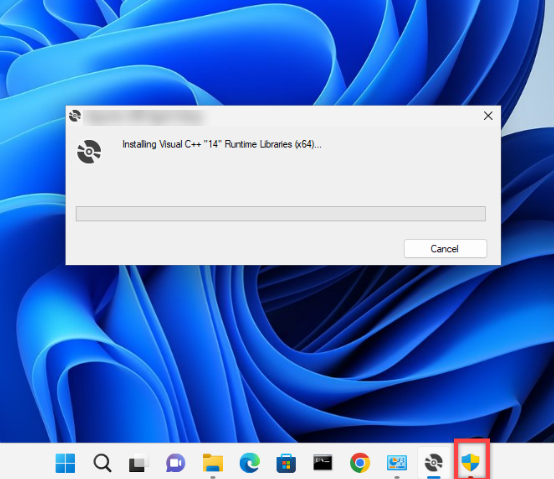Open the Windows Start menu

point(65,463)
